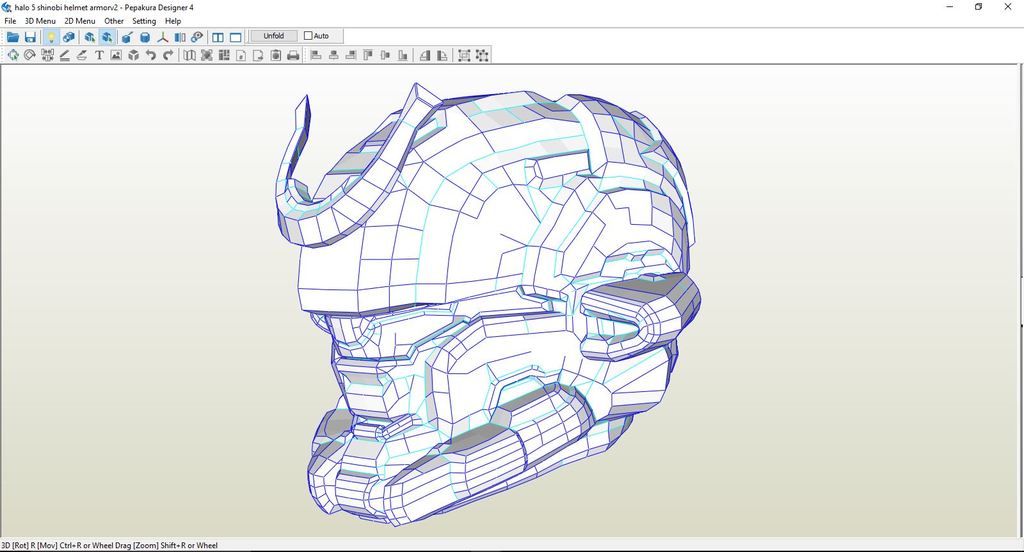Click the grid blocks layout icon
The image size is (1024, 552).
tap(224, 56)
